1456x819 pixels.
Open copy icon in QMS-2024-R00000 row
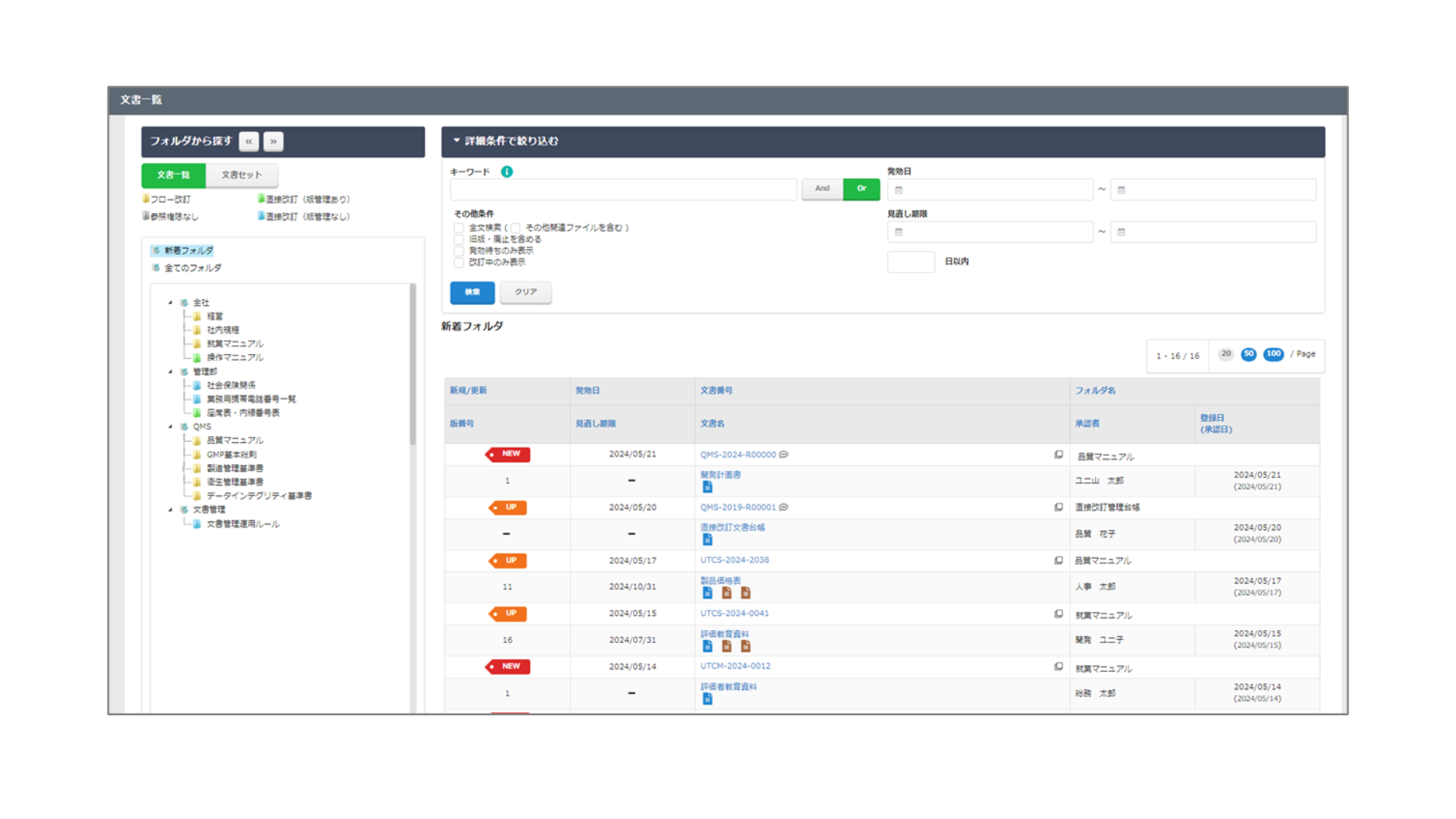click(x=1059, y=454)
